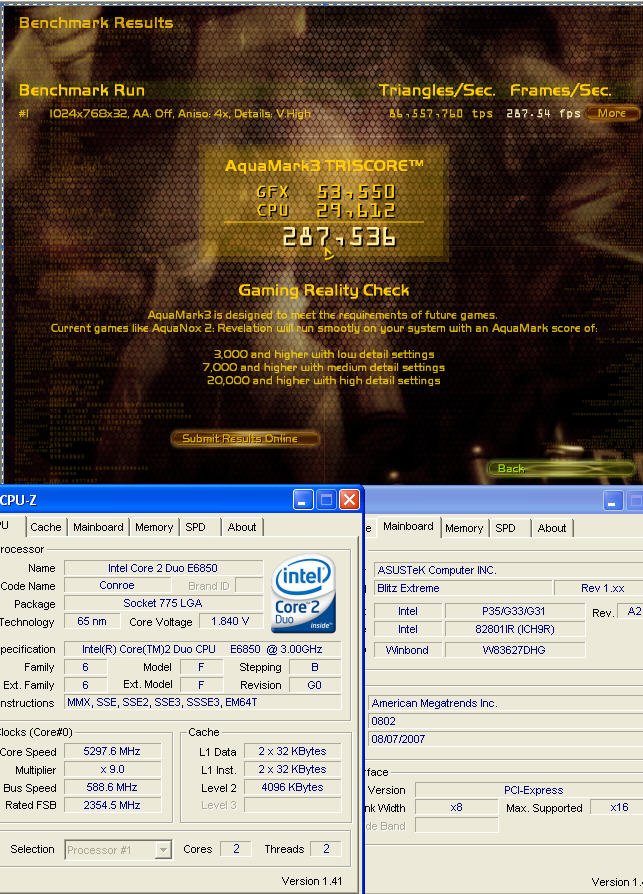This screenshot has width=643, height=894.
Task: Click the More button beside frames per second
Action: [612, 113]
